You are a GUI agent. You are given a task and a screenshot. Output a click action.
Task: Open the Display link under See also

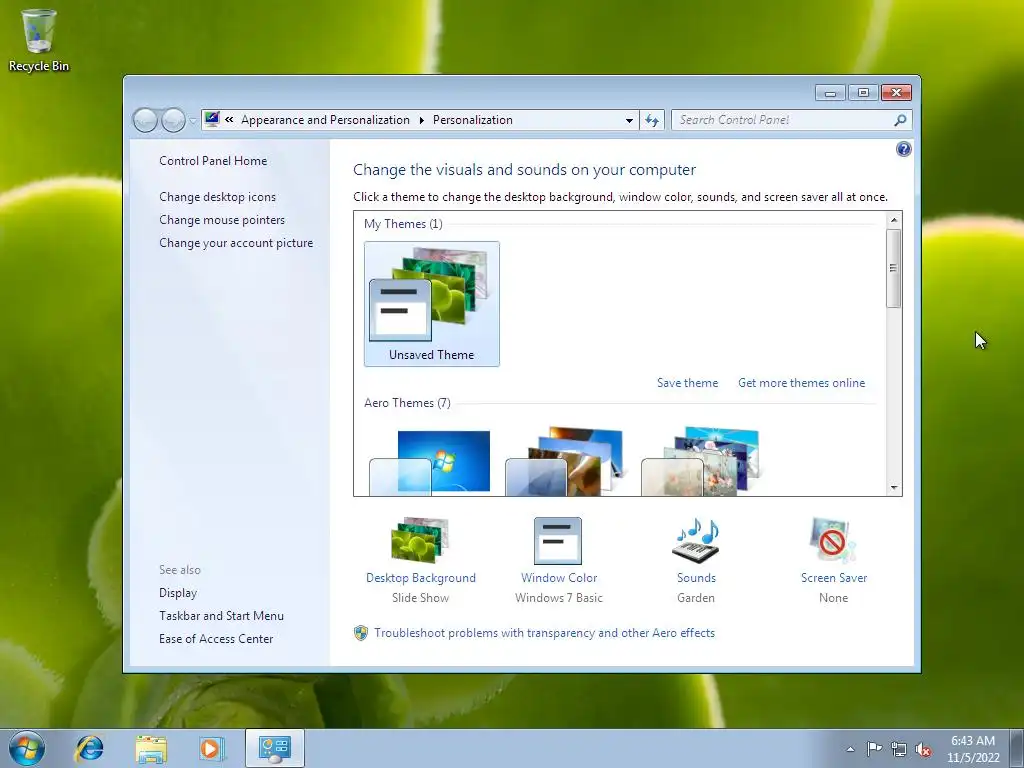coord(178,593)
